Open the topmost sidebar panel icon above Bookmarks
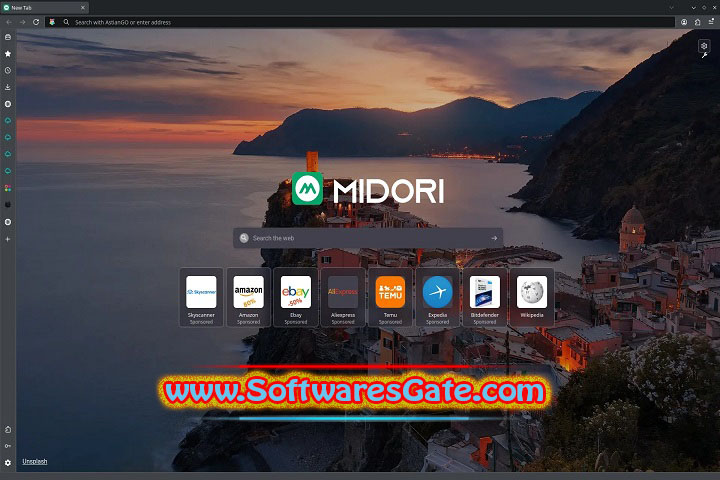The width and height of the screenshot is (720, 480). pos(8,37)
